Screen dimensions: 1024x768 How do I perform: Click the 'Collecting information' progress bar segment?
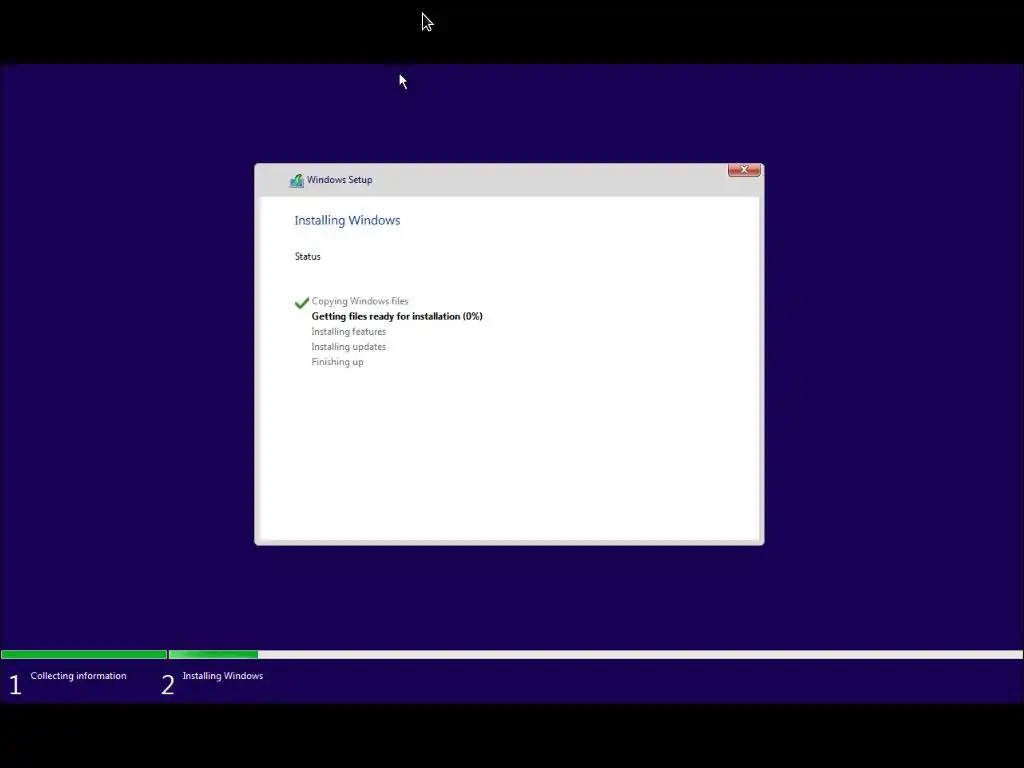[x=84, y=654]
